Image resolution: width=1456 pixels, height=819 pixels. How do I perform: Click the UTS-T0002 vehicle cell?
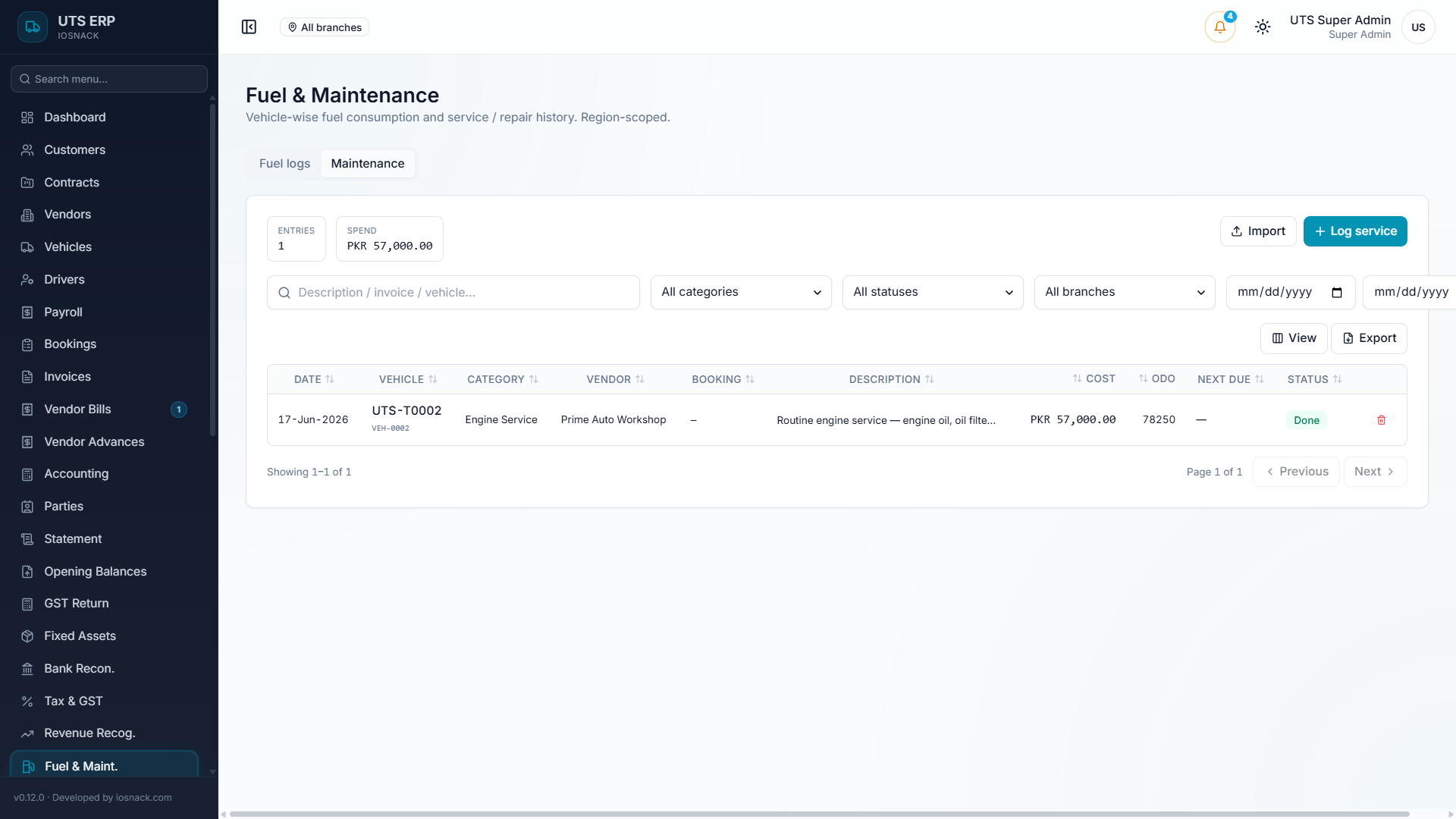point(406,419)
